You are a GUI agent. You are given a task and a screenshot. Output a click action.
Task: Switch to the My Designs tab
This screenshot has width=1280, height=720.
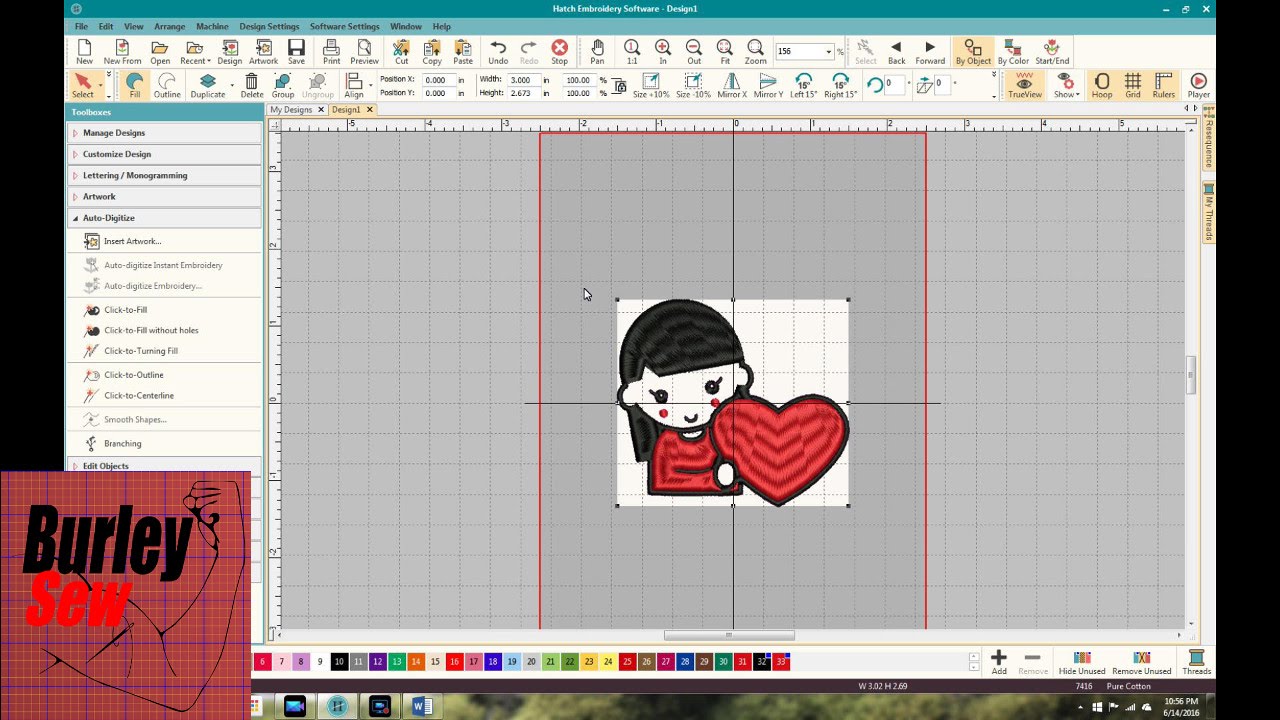[296, 110]
